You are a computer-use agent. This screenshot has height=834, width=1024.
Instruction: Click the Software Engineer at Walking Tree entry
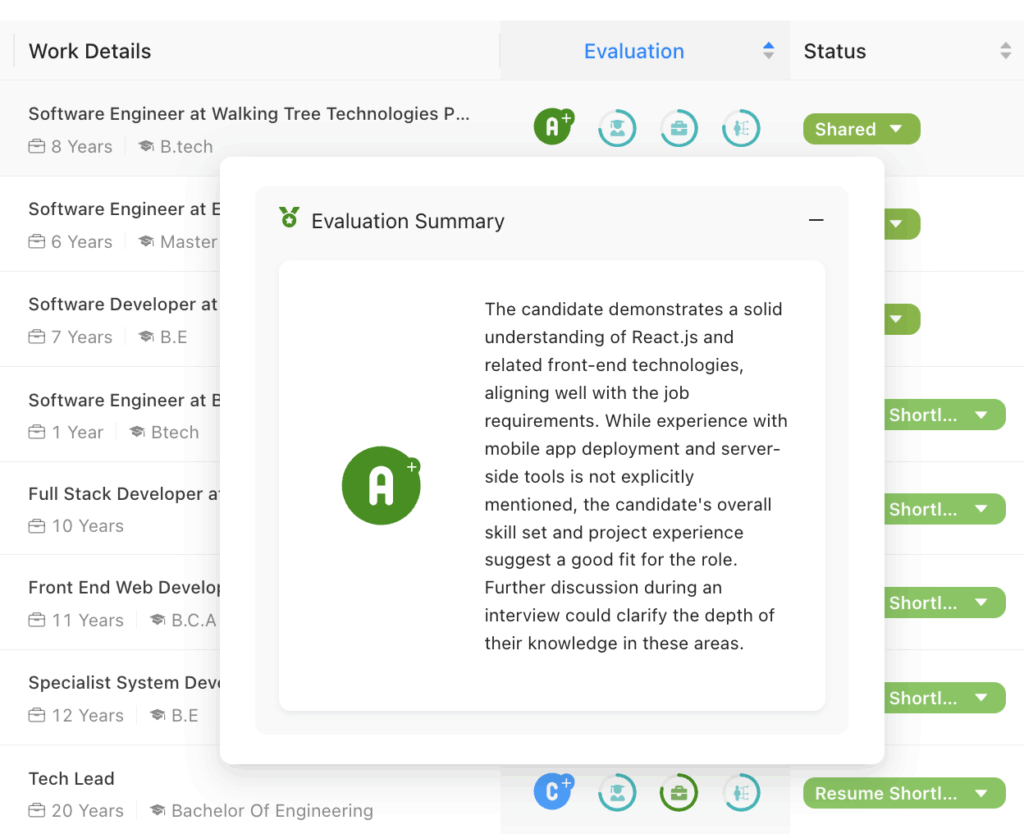250,113
